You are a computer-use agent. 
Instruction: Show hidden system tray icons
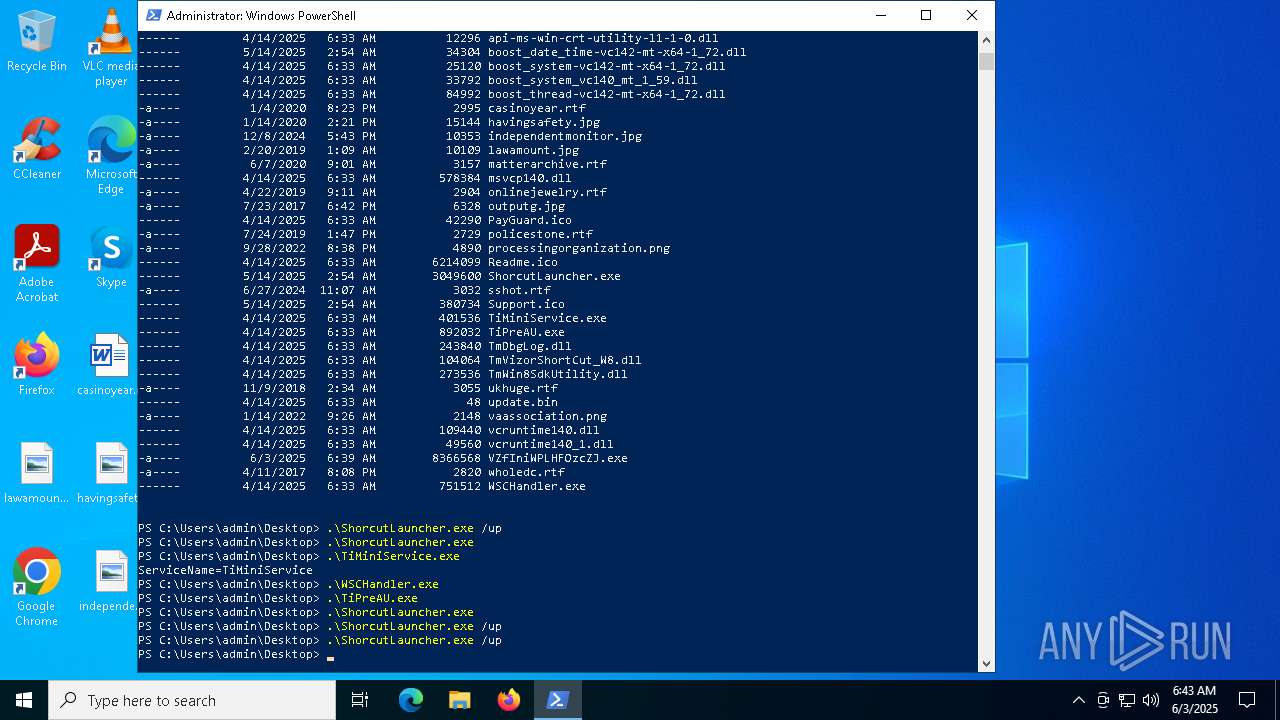click(x=1078, y=700)
